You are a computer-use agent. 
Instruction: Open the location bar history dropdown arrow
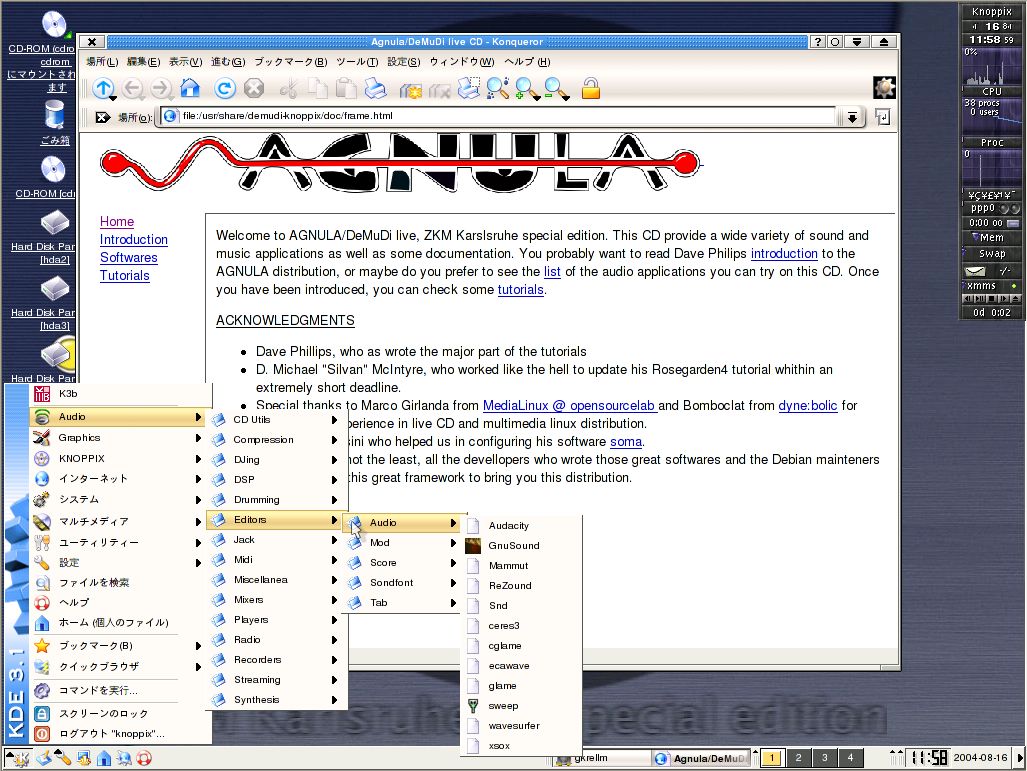(x=851, y=117)
